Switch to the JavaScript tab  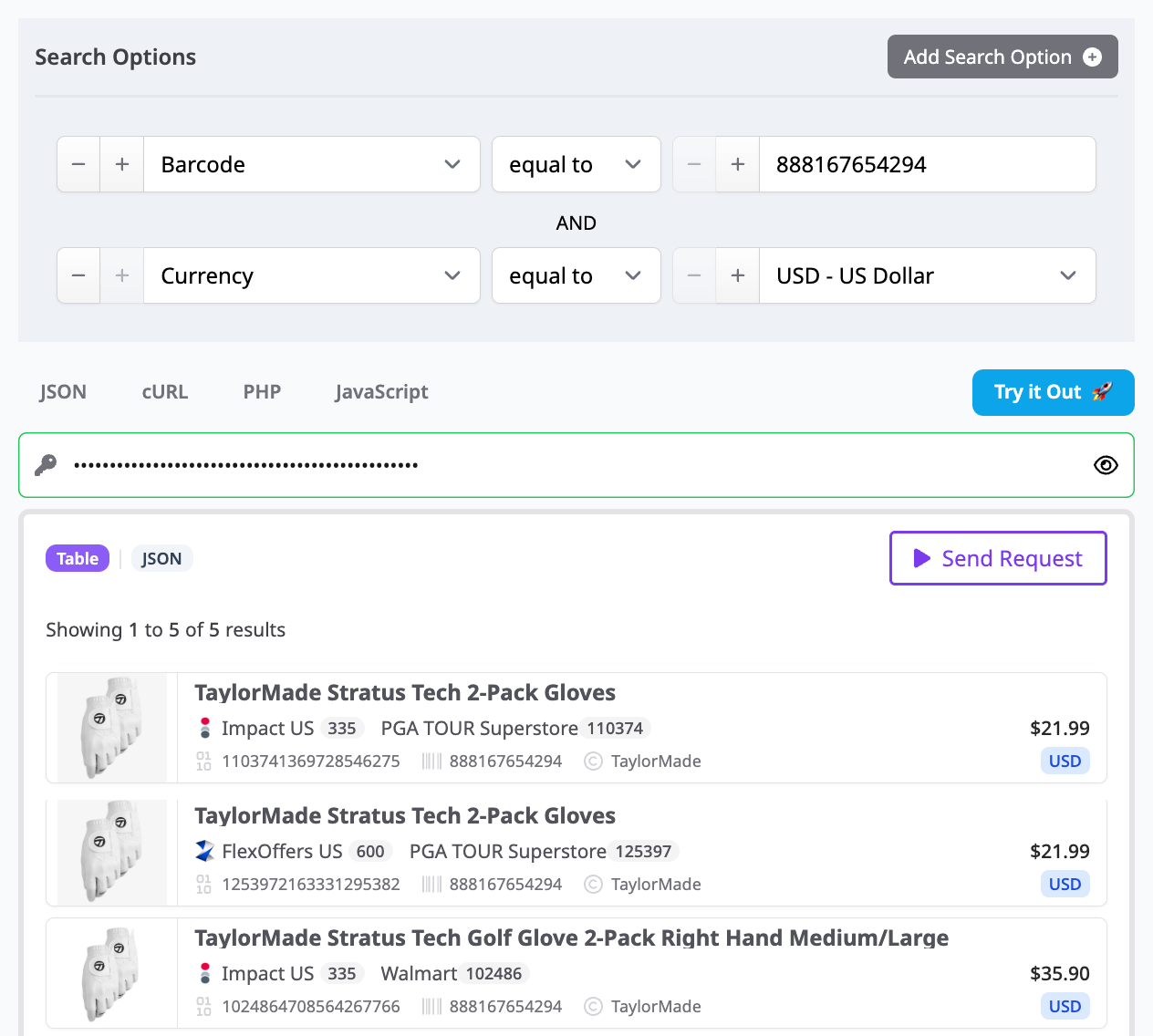381,392
